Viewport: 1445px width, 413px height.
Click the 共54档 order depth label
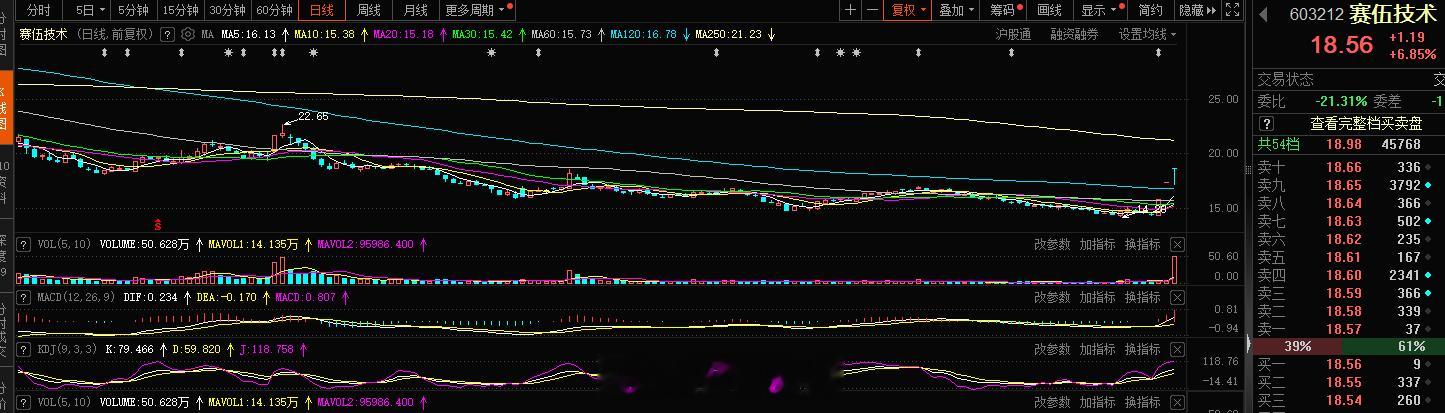[1279, 145]
